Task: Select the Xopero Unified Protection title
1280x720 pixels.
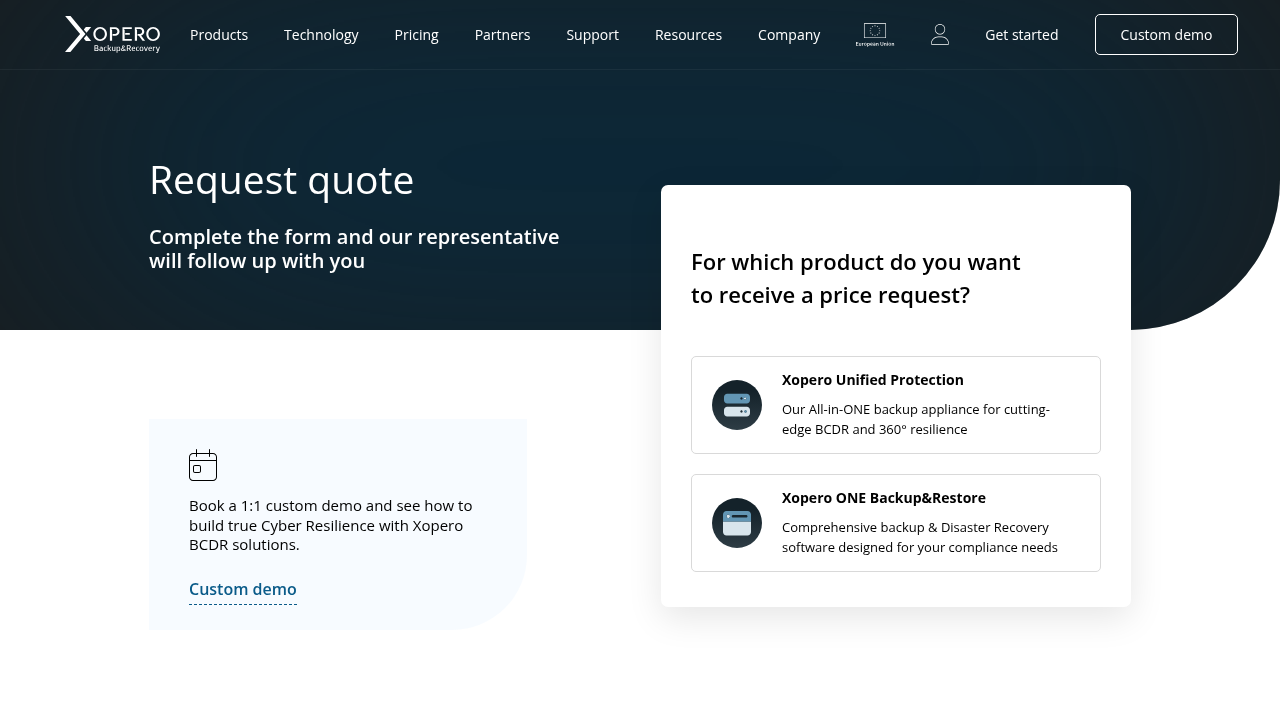Action: coord(872,380)
